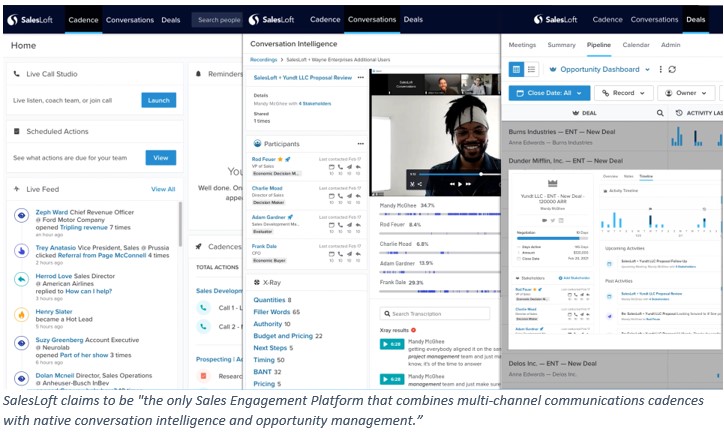Screen dimensions: 724x432
Task: Open the 4 Stakeholders link
Action: coord(315,103)
